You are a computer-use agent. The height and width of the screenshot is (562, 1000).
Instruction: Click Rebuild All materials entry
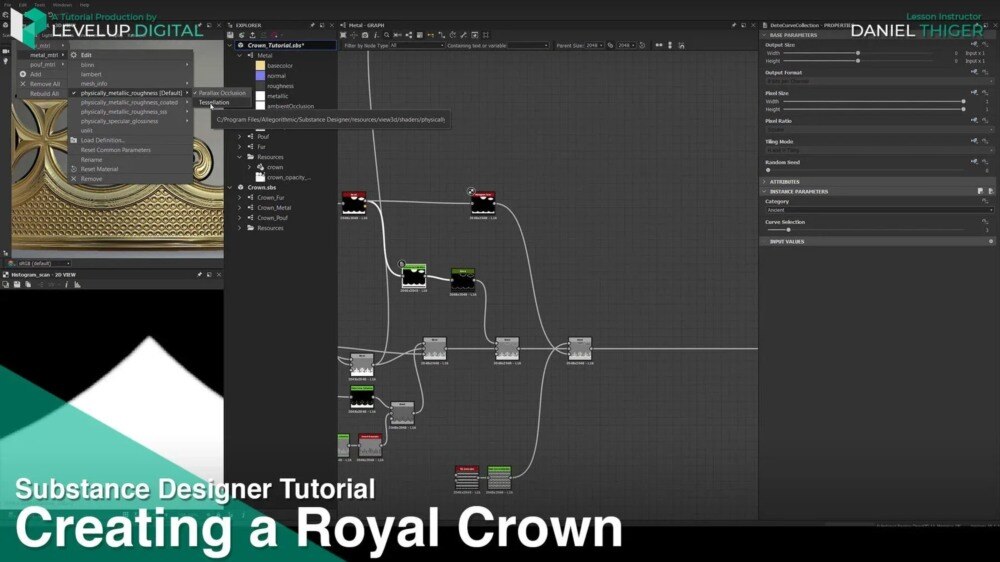pyautogui.click(x=45, y=93)
